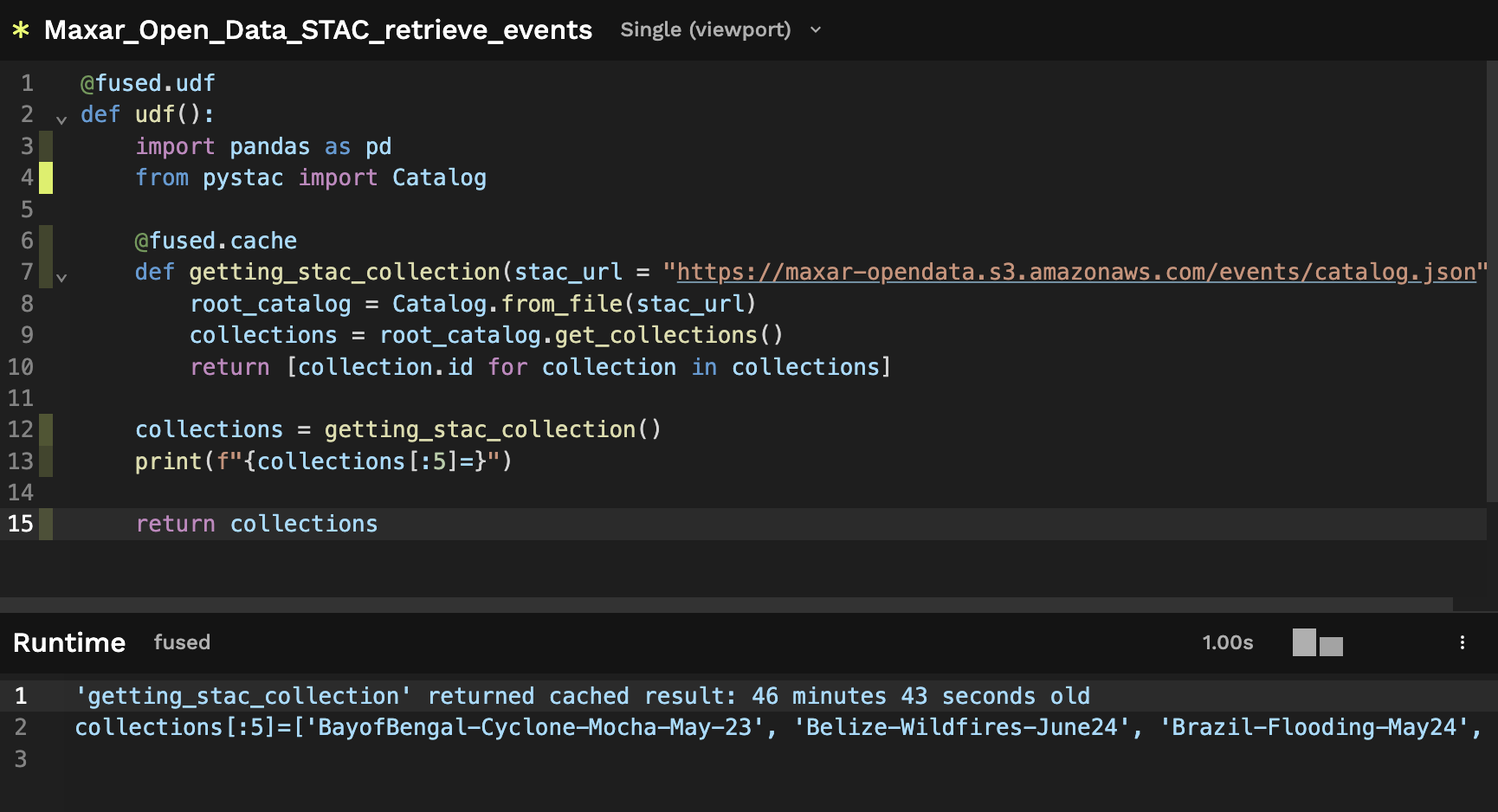Open the maxar-opendata catalog.json URL
Image resolution: width=1498 pixels, height=812 pixels.
pyautogui.click(x=1075, y=273)
